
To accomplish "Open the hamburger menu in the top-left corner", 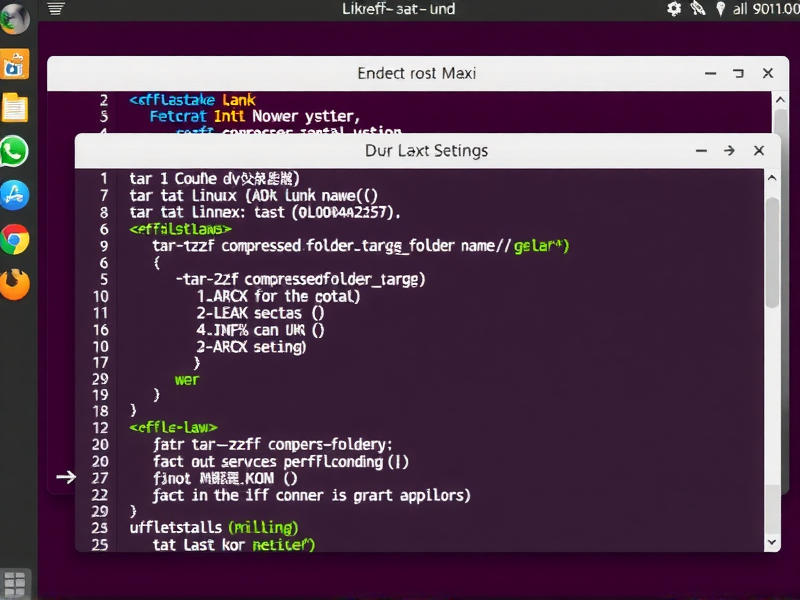I will (x=55, y=9).
